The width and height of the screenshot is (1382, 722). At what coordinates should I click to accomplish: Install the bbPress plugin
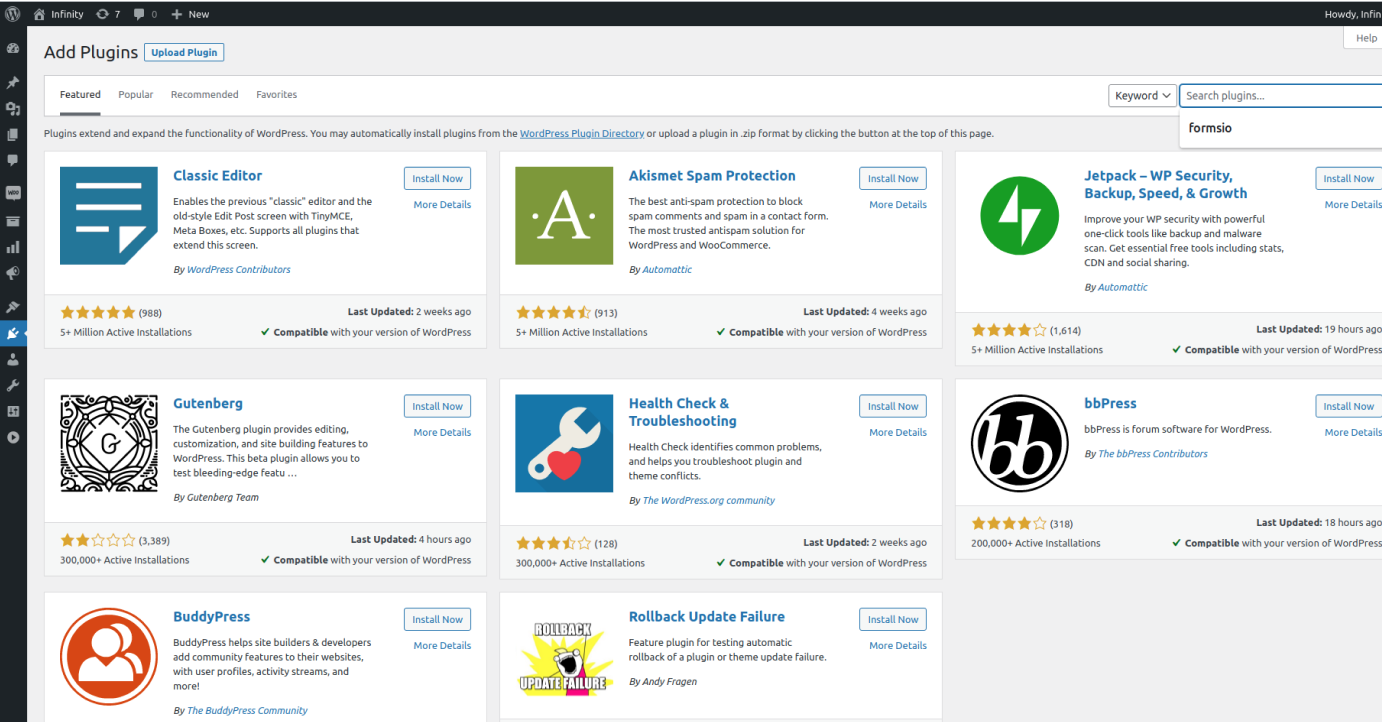click(1349, 406)
